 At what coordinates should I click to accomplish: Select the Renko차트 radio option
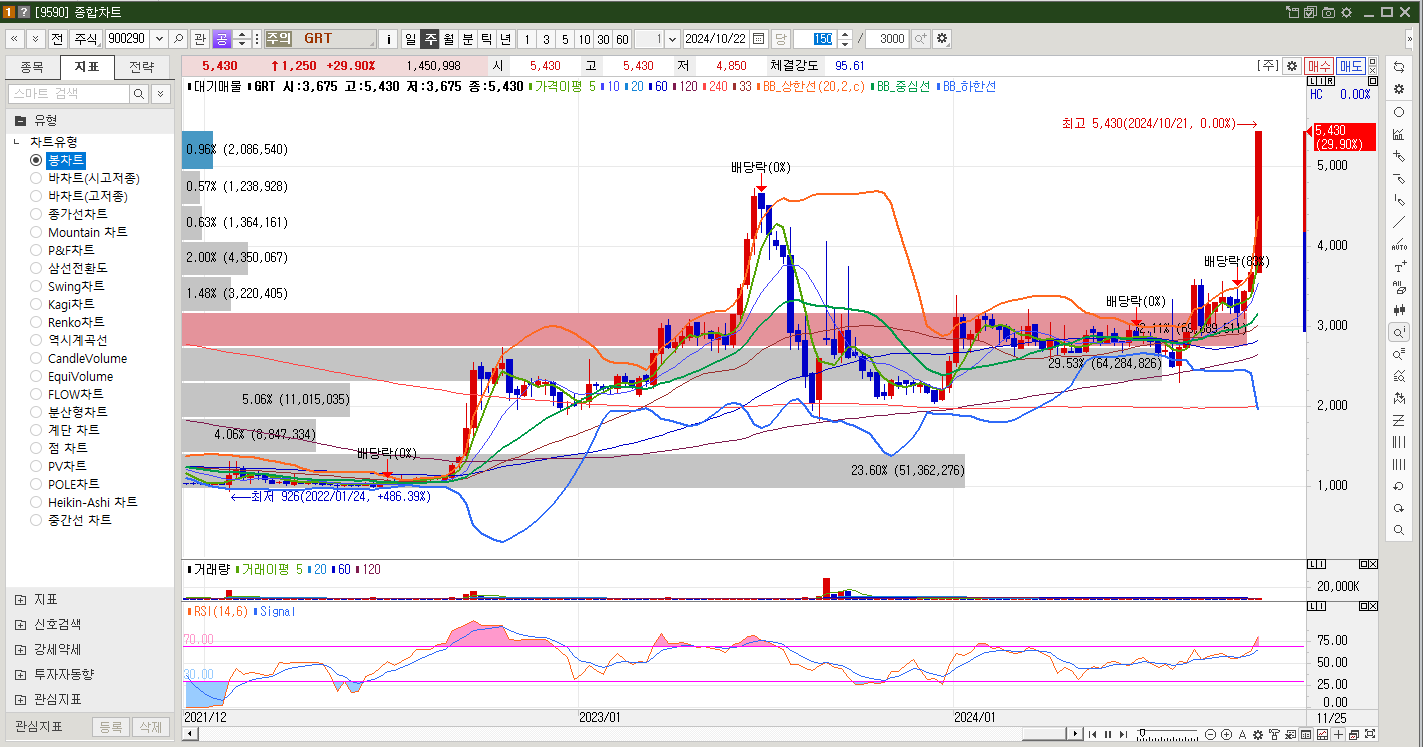[36, 322]
